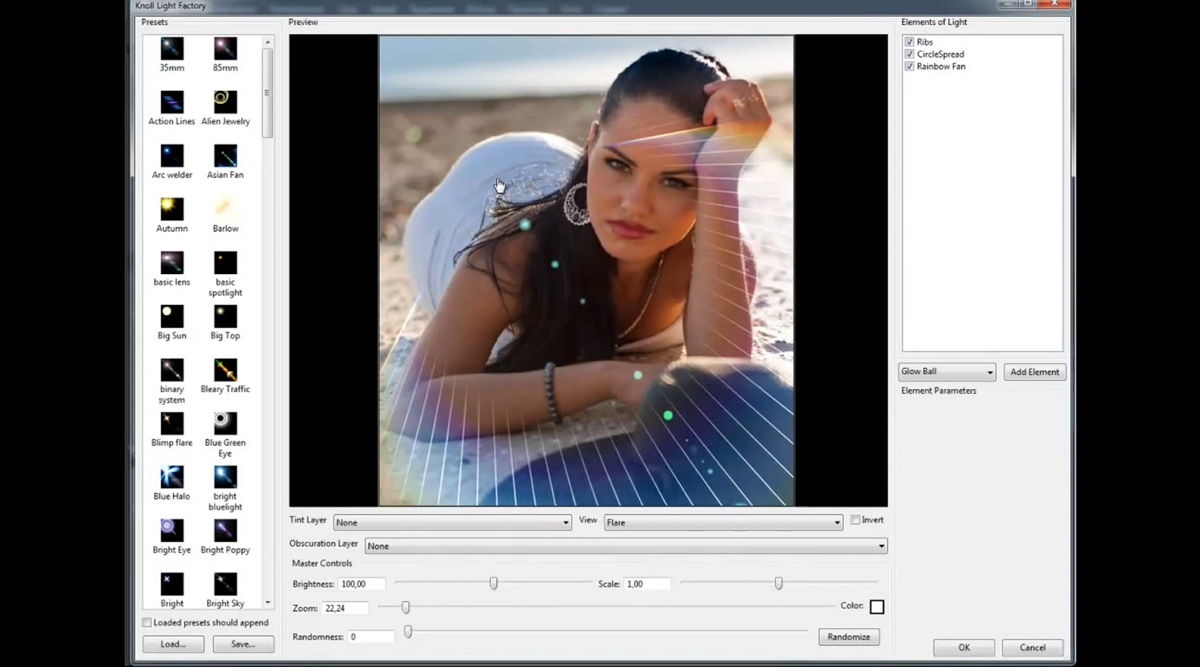Choose the Alien Jewelry preset

coord(225,102)
